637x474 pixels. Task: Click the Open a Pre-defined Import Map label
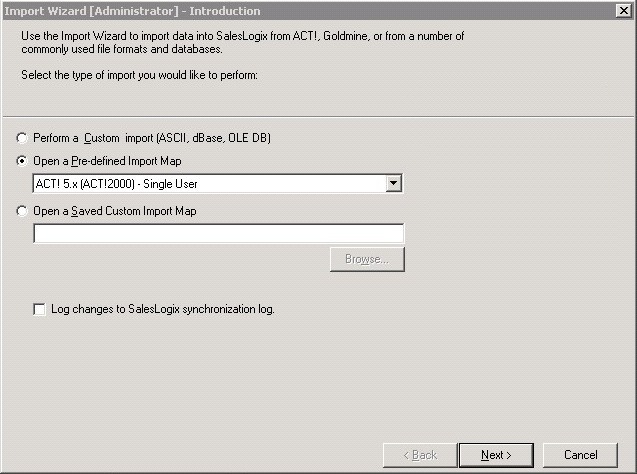coord(107,161)
